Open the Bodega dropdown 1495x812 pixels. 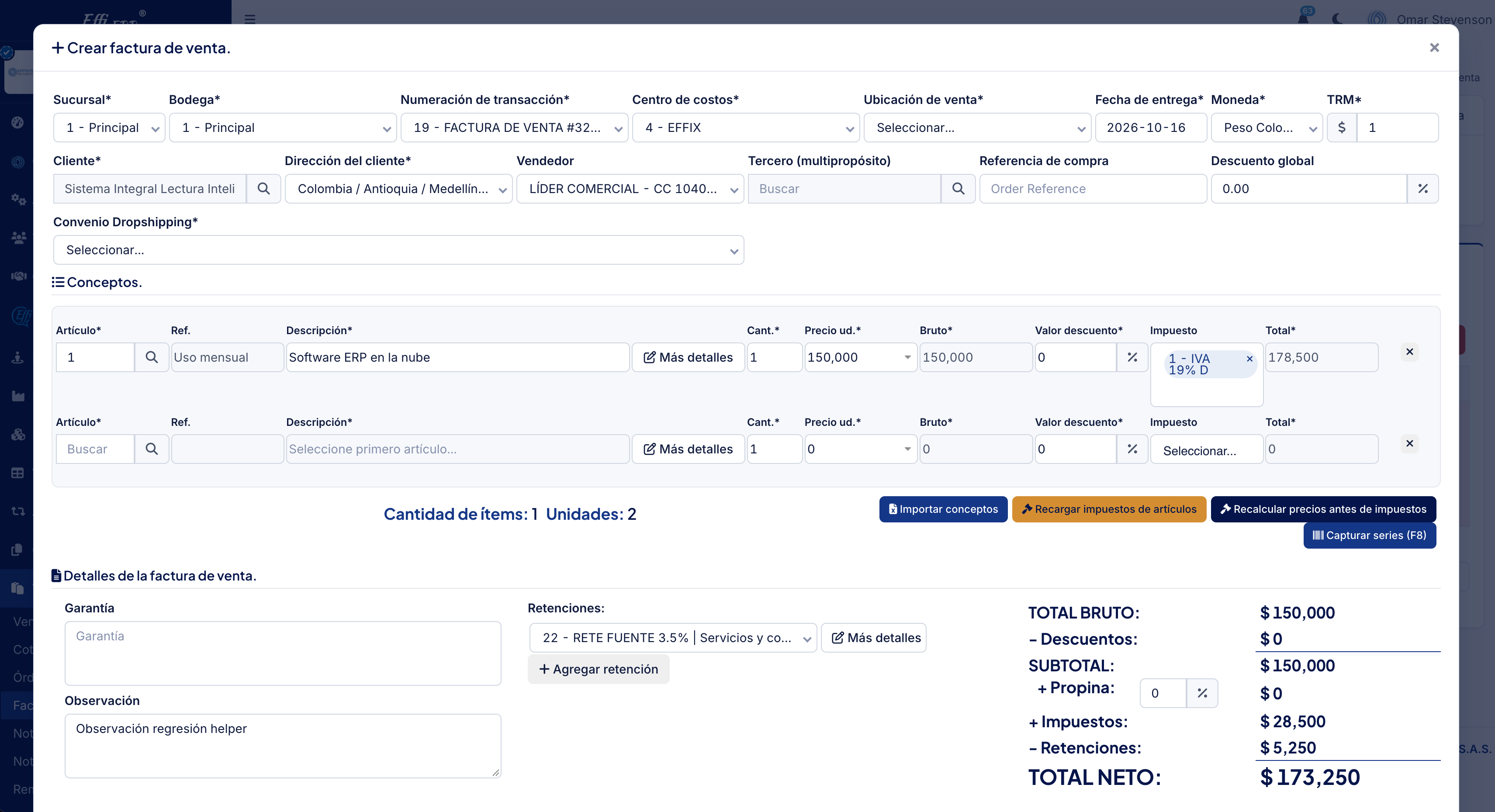283,128
